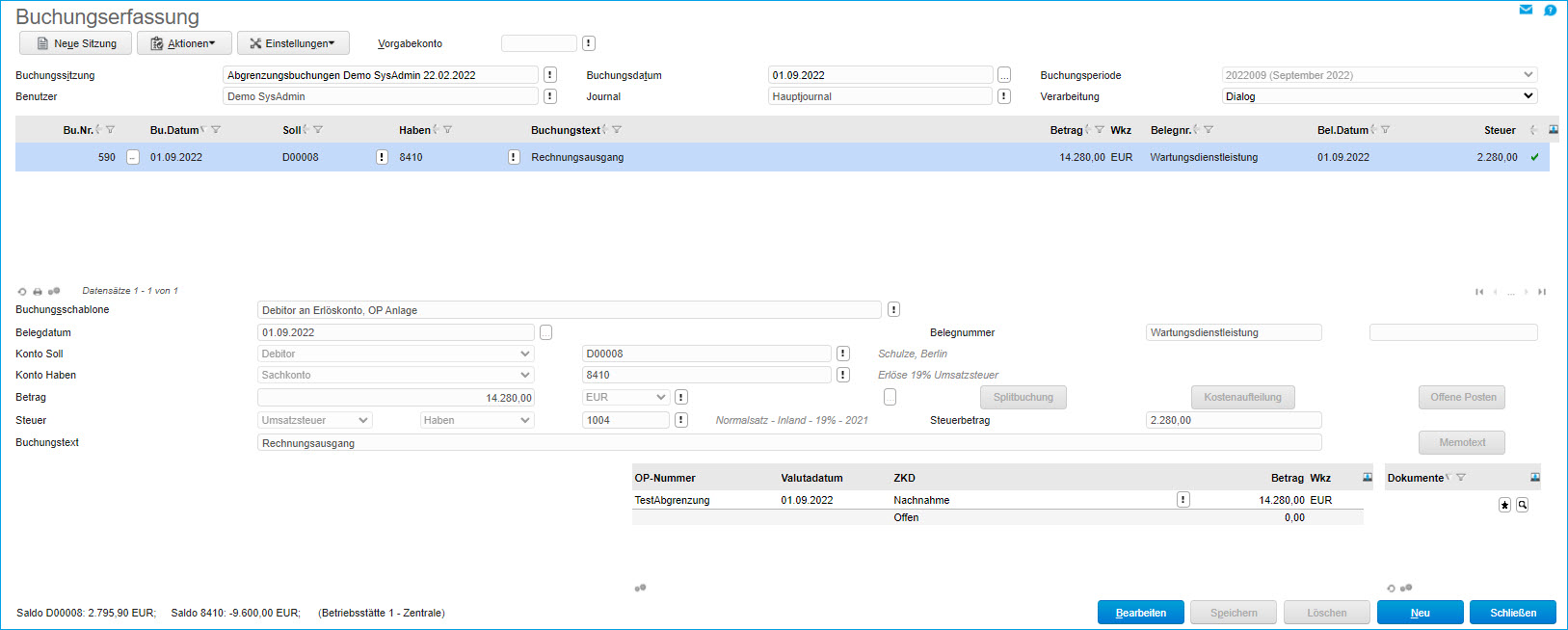Open lookup beside D00008 in the table row

click(382, 157)
